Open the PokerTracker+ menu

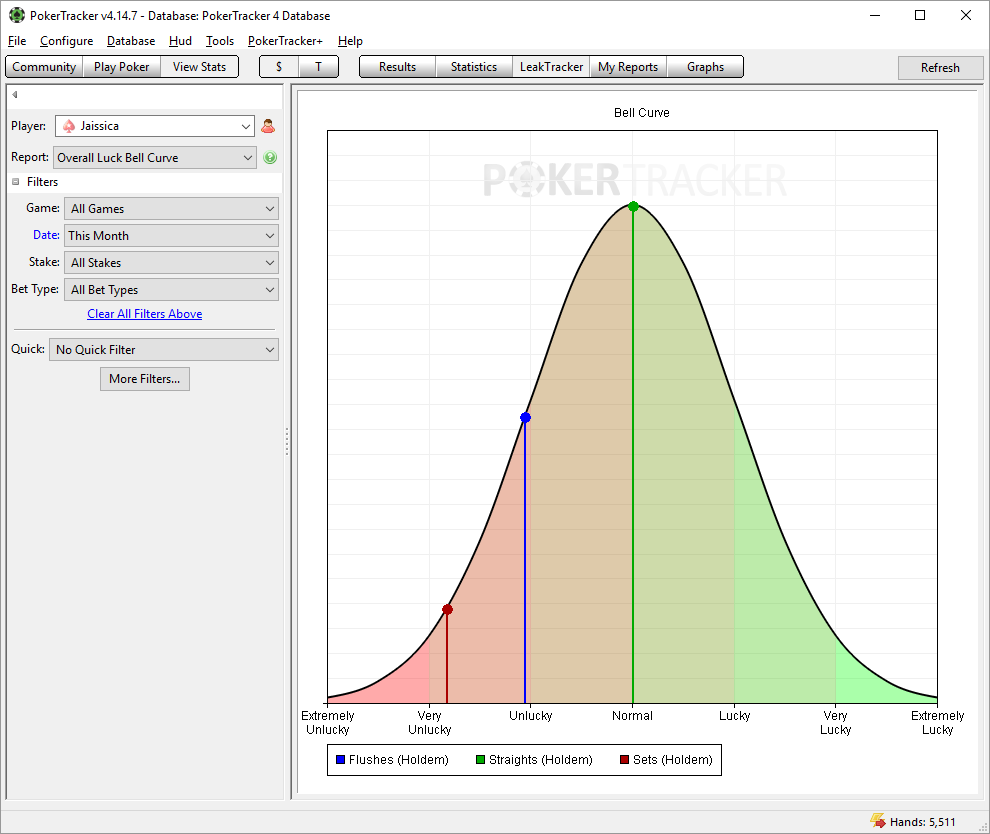tap(285, 41)
